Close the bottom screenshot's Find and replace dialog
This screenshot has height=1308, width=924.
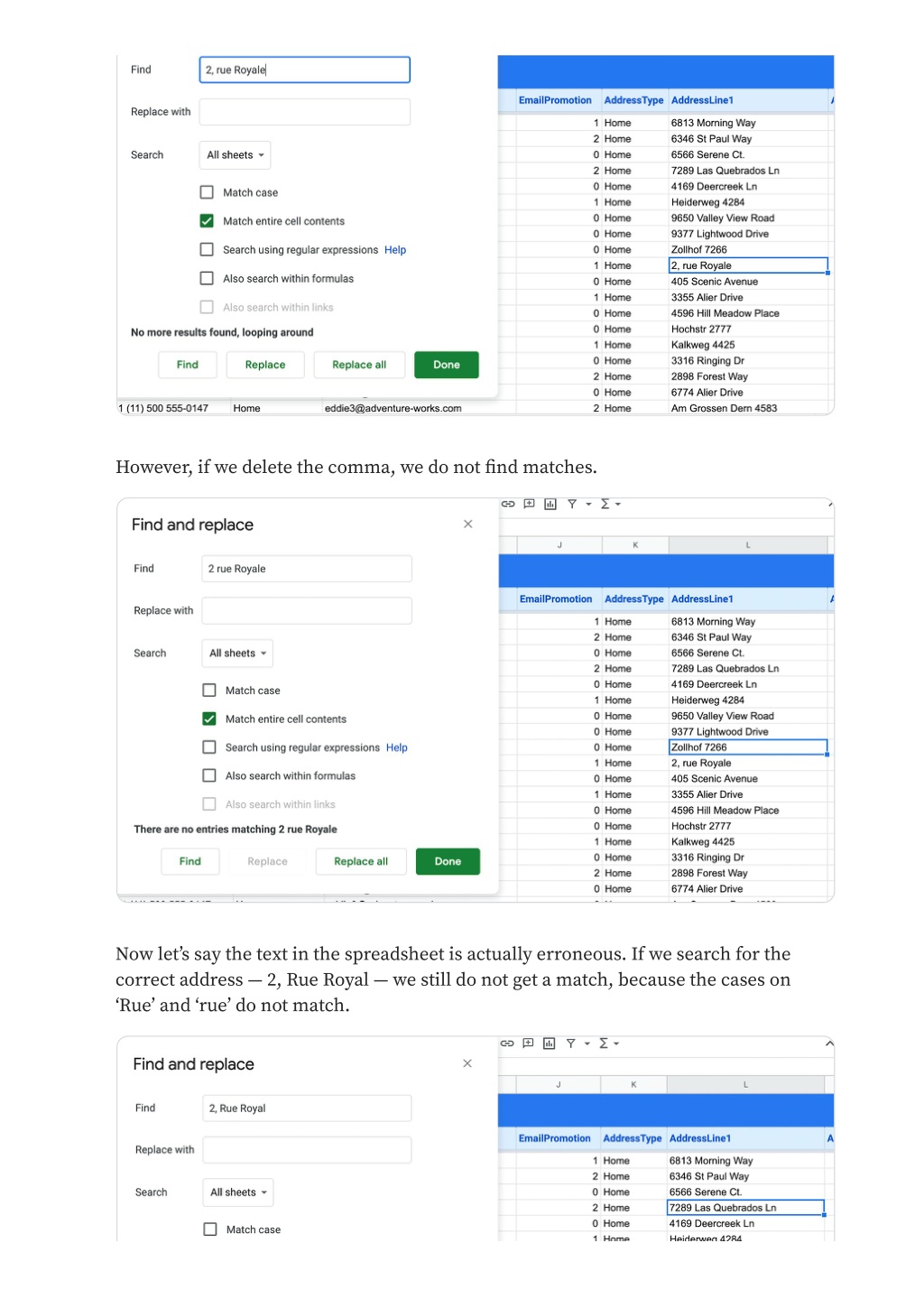pyautogui.click(x=467, y=1063)
